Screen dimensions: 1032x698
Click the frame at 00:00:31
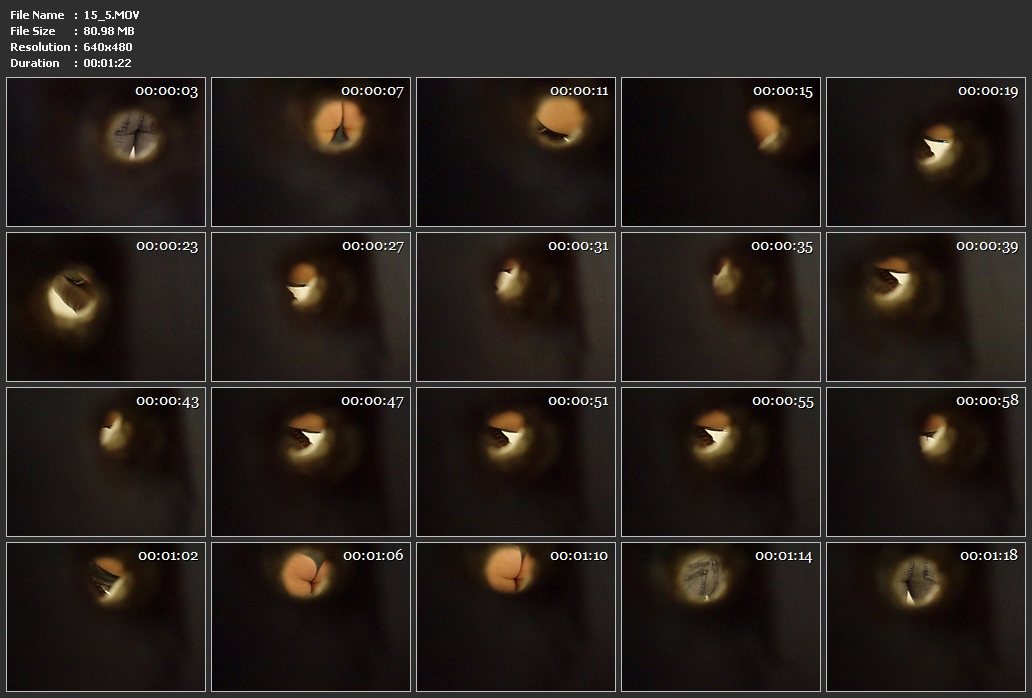click(x=516, y=307)
